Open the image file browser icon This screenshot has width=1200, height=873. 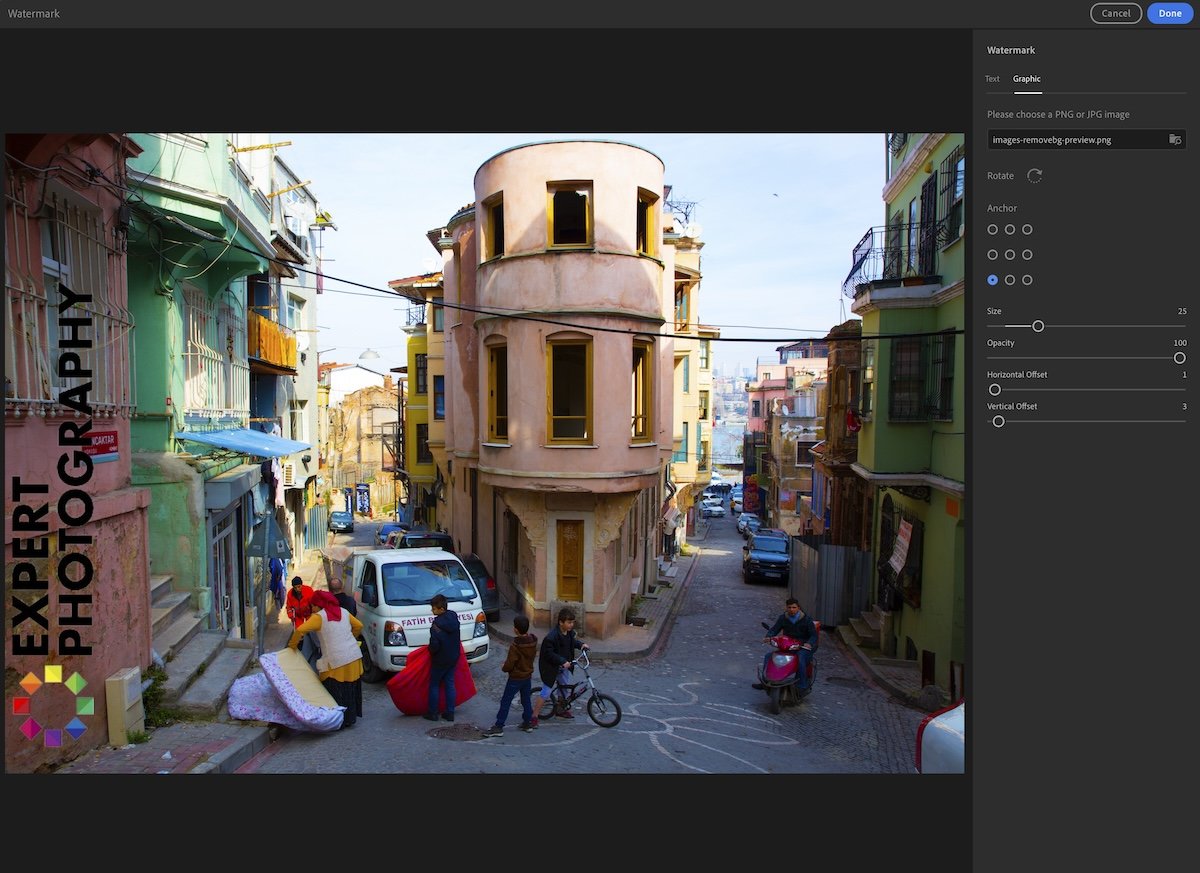(x=1175, y=139)
